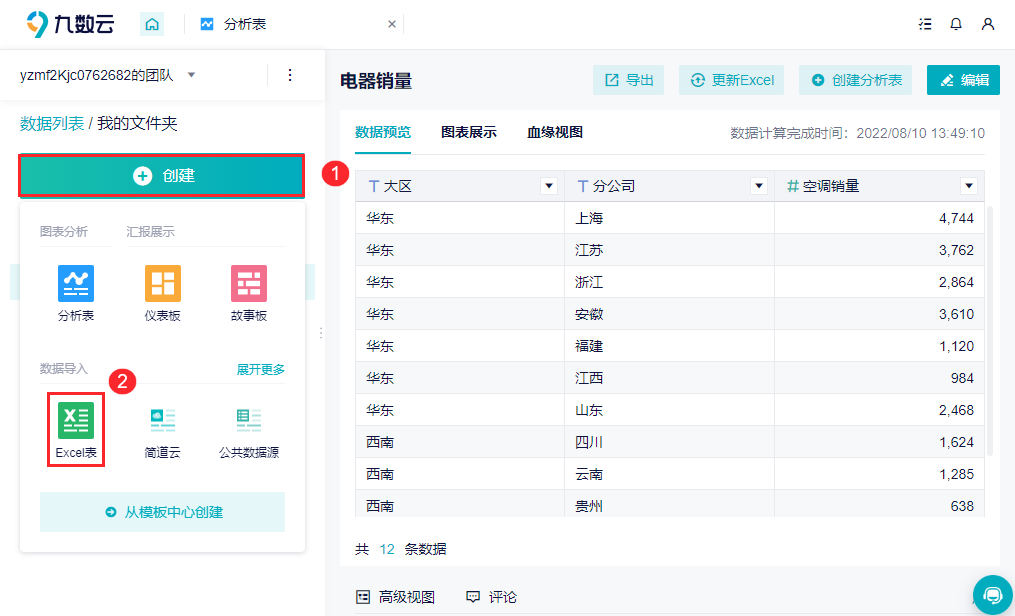
Task: Open the notification bell icon
Action: (x=956, y=24)
